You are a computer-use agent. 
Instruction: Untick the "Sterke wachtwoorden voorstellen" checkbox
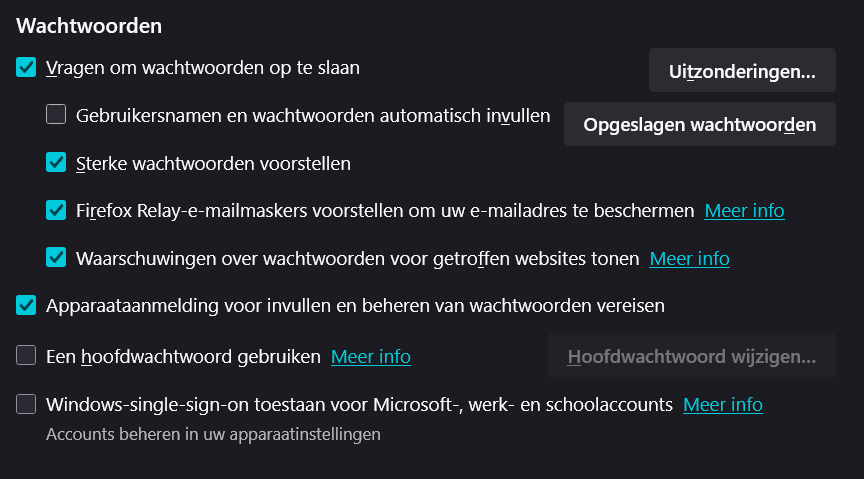[x=57, y=162]
